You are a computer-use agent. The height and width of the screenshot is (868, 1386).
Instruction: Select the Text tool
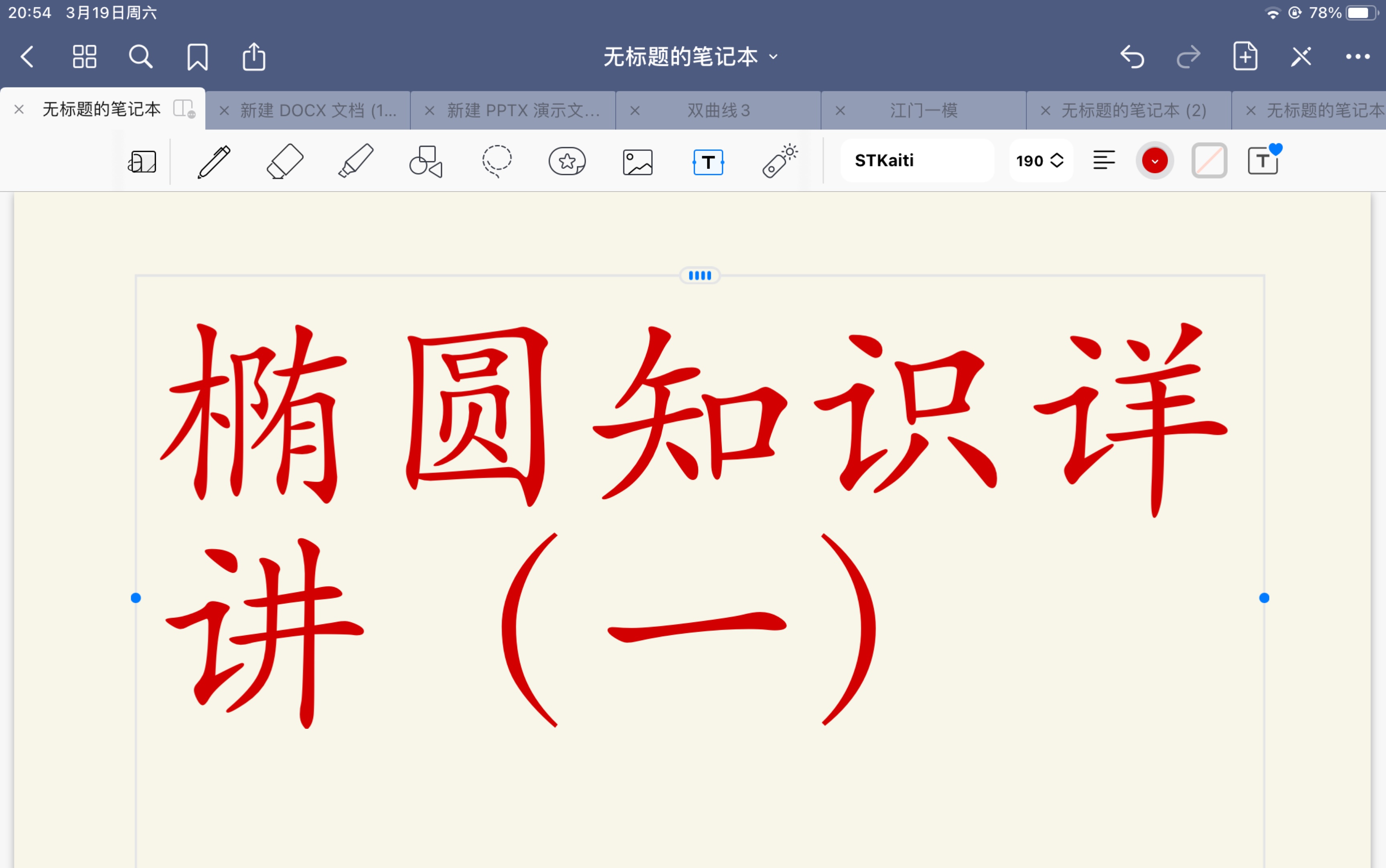(x=709, y=162)
